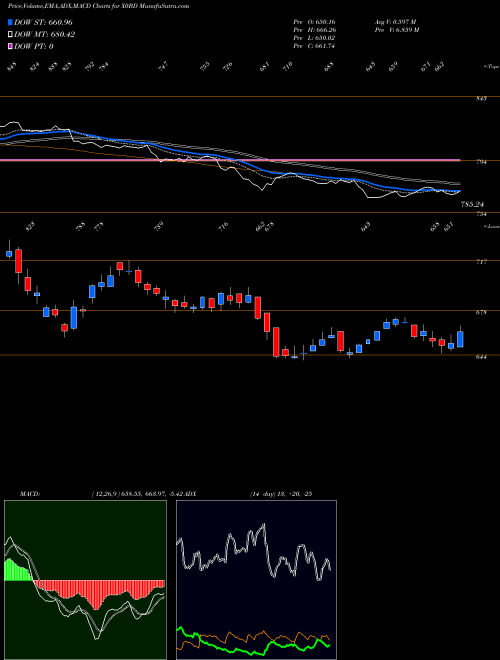Click the white DOW MT legend swatch
Image resolution: width=500 pixels, height=660 pixels.
[x=10, y=34]
